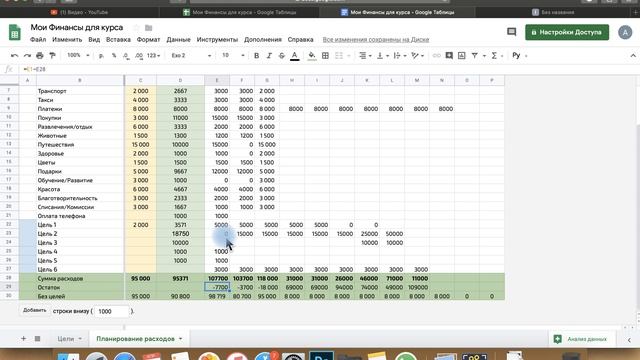
Task: Open the functions sigma menu
Action: click(x=494, y=56)
